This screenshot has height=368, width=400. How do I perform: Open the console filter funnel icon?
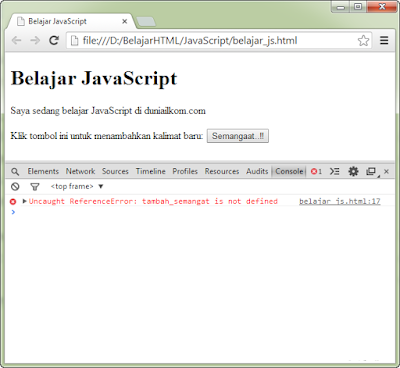[35, 187]
